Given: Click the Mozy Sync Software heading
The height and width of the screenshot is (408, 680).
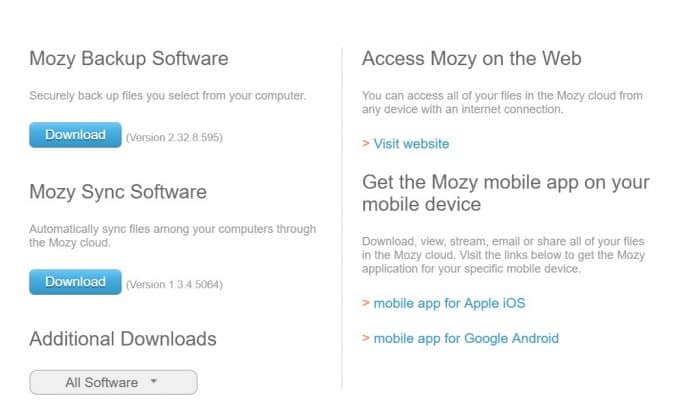Looking at the screenshot, I should (118, 192).
